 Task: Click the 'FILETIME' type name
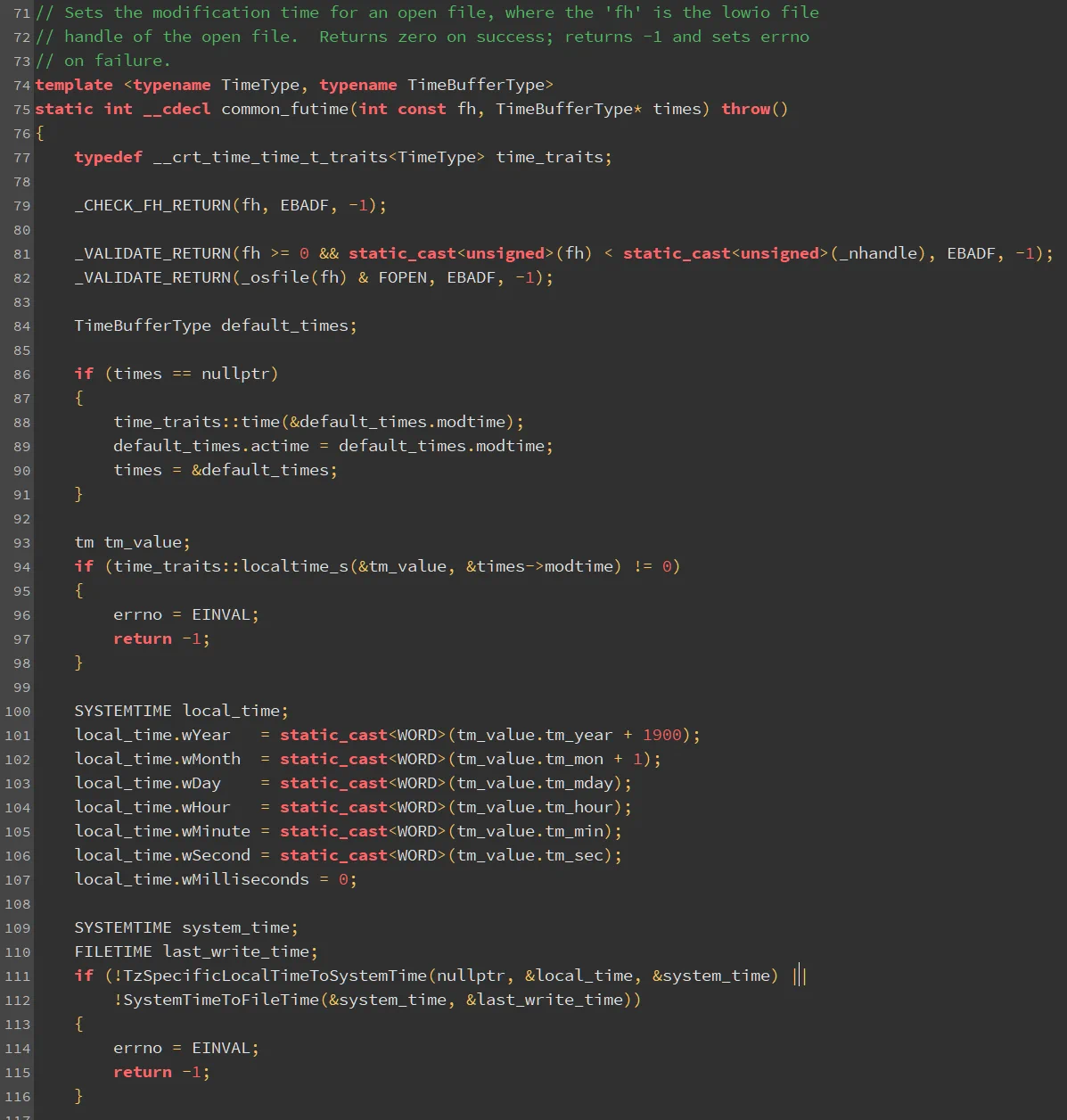point(113,951)
